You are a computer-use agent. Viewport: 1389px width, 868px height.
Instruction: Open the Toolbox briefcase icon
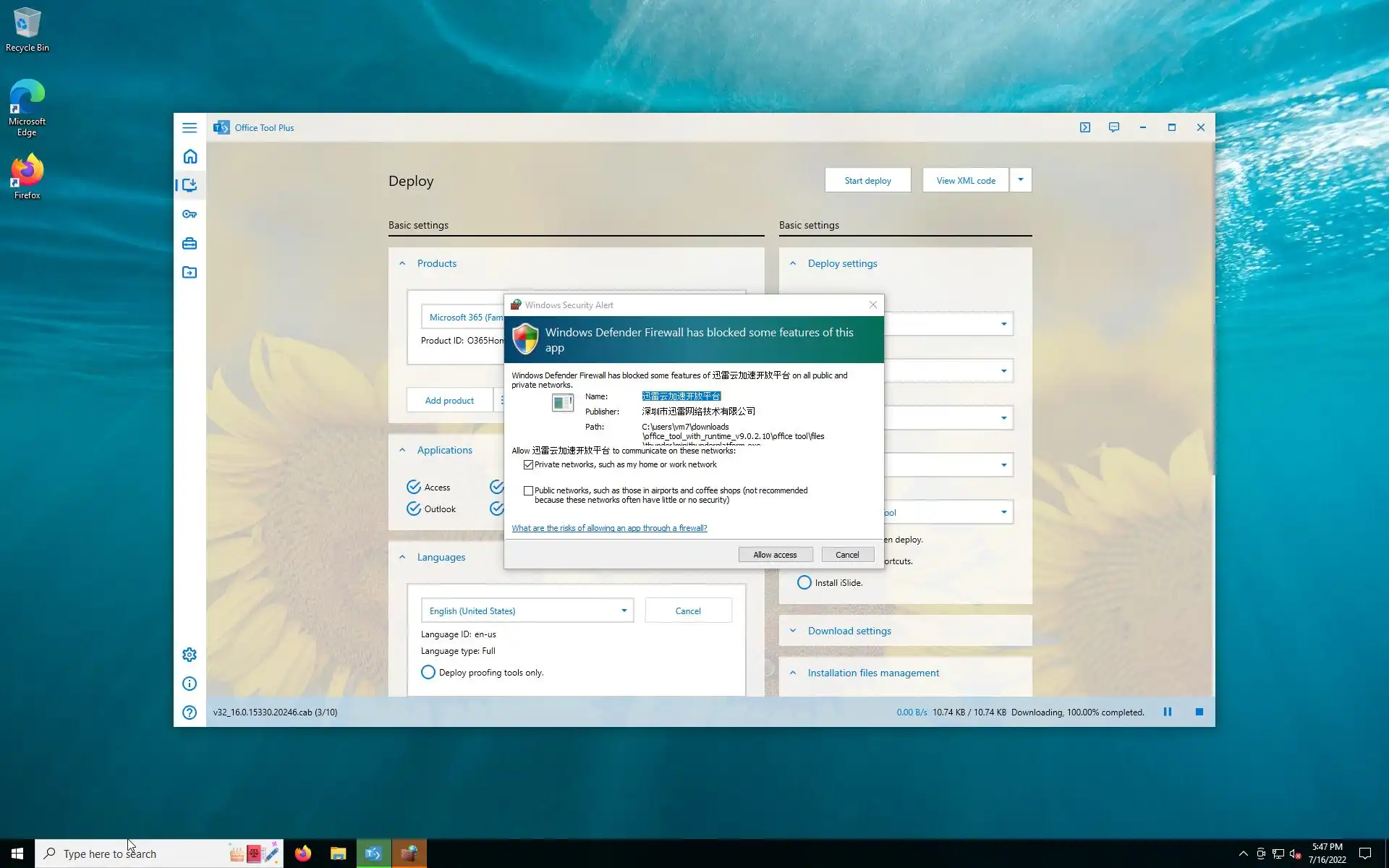(x=190, y=244)
